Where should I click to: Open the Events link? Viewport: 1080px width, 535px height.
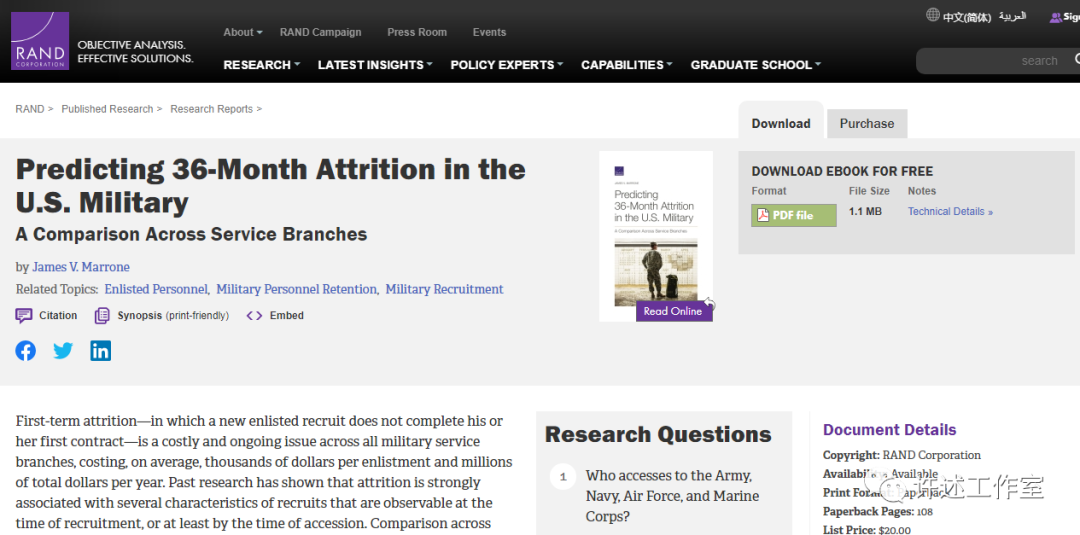tap(489, 32)
